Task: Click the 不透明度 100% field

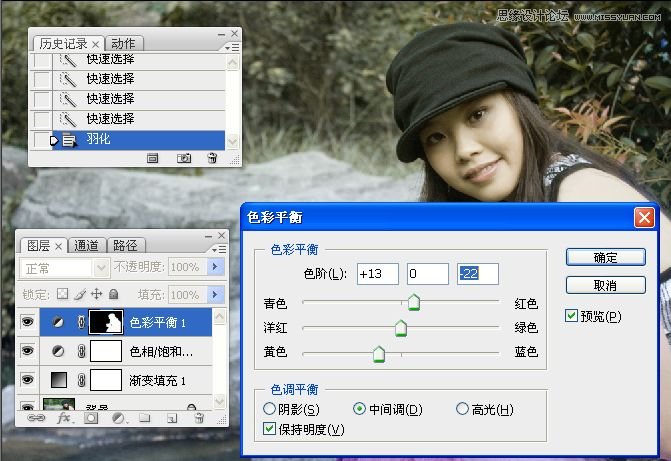Action: point(187,267)
